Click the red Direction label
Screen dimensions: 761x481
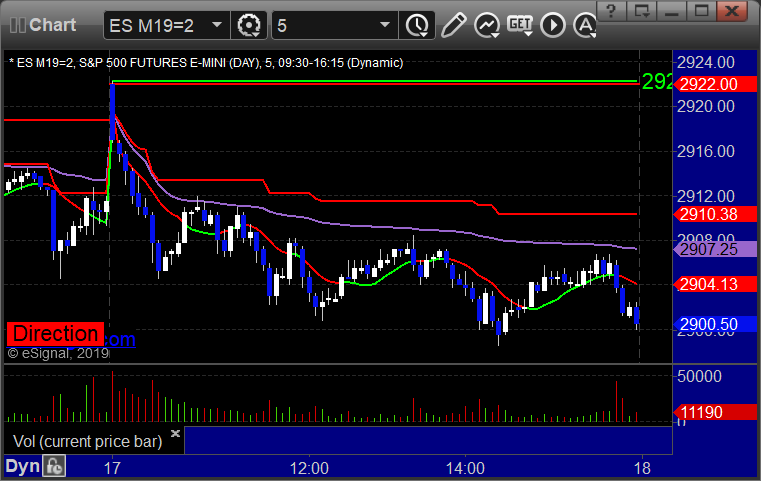click(x=55, y=334)
